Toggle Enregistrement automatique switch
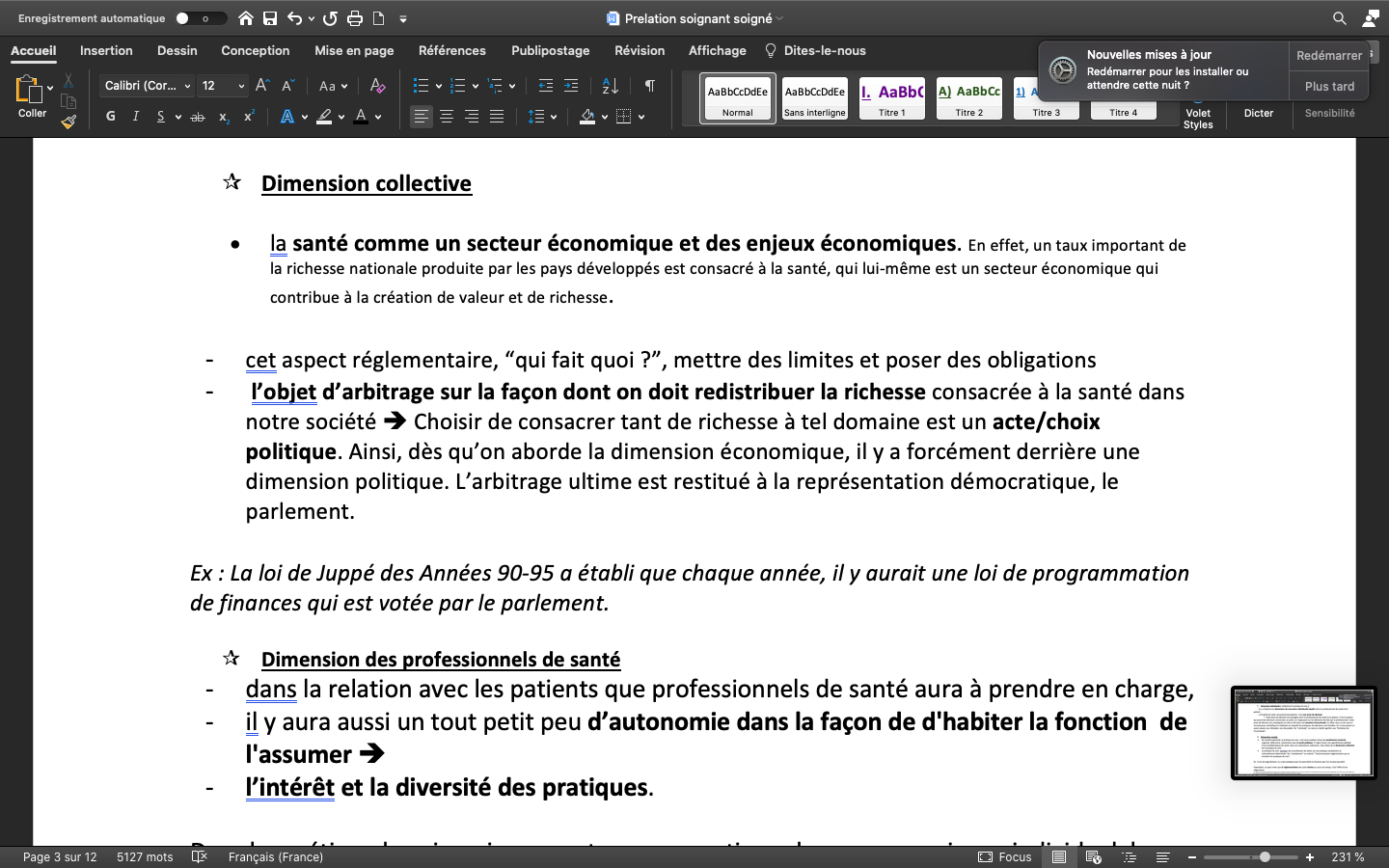The height and width of the screenshot is (868, 1389). click(201, 18)
